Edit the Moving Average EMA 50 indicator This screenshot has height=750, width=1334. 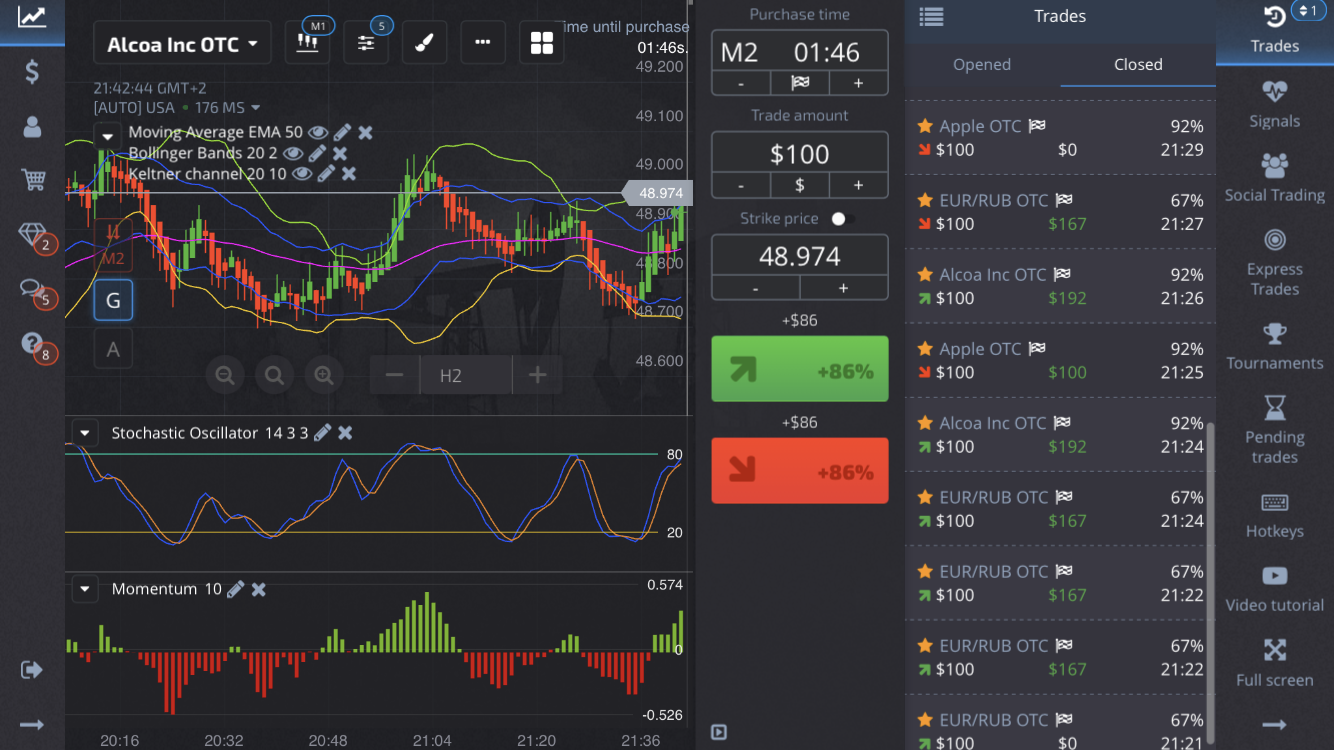click(342, 132)
